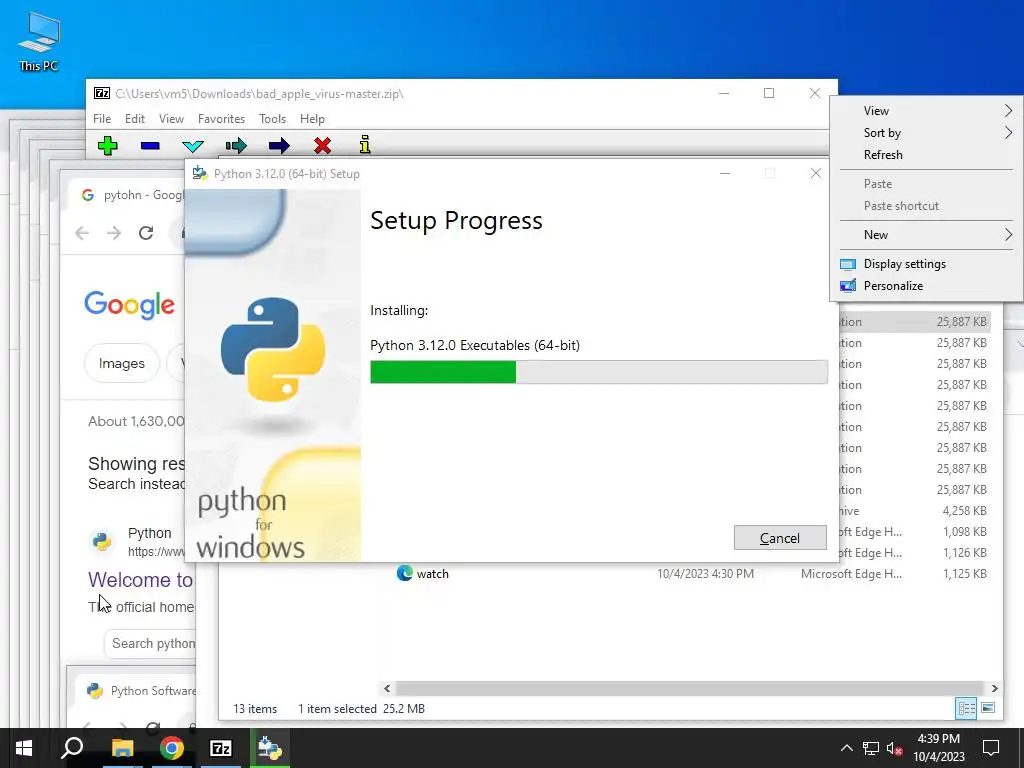
Task: Click the 7-Zip Extract (blue minus) icon
Action: point(150,145)
